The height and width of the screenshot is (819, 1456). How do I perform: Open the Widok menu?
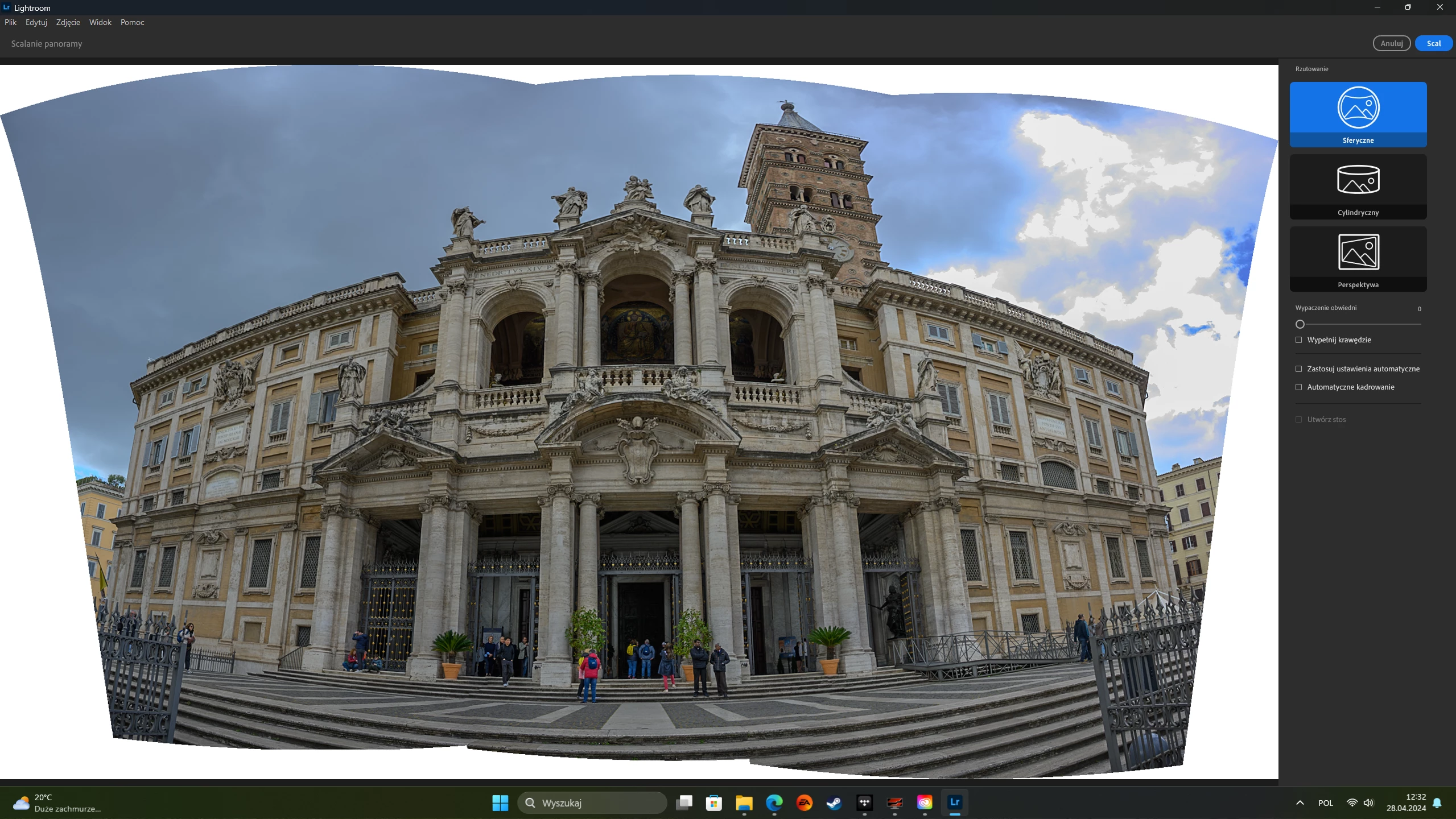coord(100,22)
